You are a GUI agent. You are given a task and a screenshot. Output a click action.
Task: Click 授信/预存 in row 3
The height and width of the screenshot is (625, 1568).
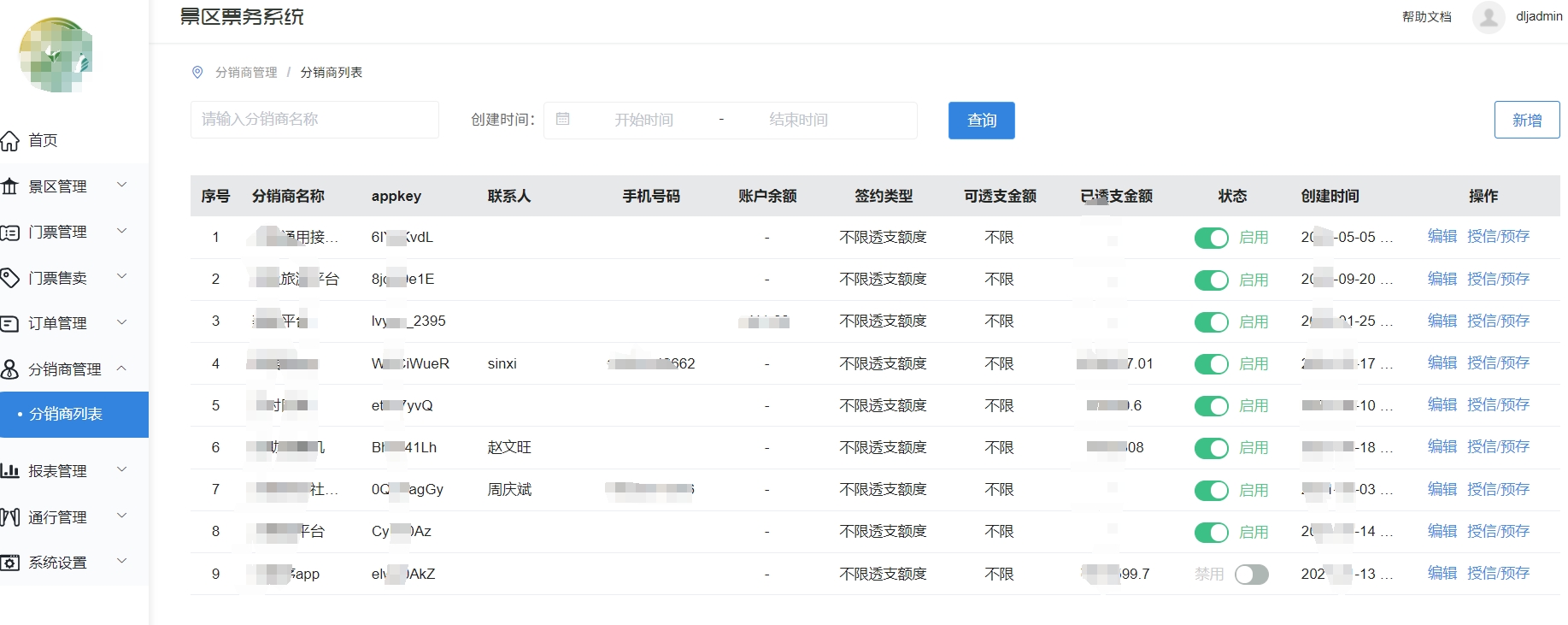1499,321
